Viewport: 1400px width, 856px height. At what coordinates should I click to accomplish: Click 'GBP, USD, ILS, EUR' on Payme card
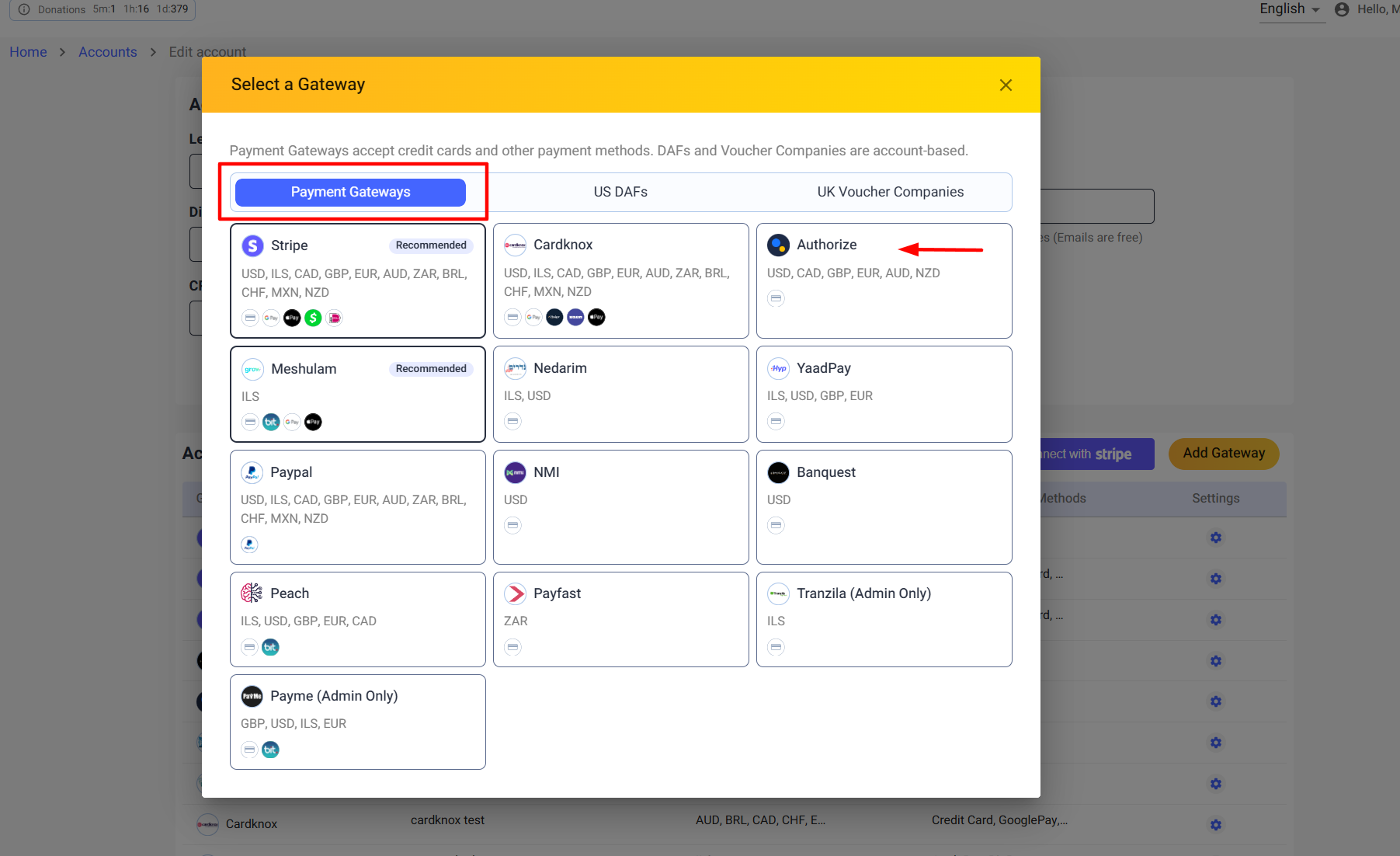pos(294,724)
